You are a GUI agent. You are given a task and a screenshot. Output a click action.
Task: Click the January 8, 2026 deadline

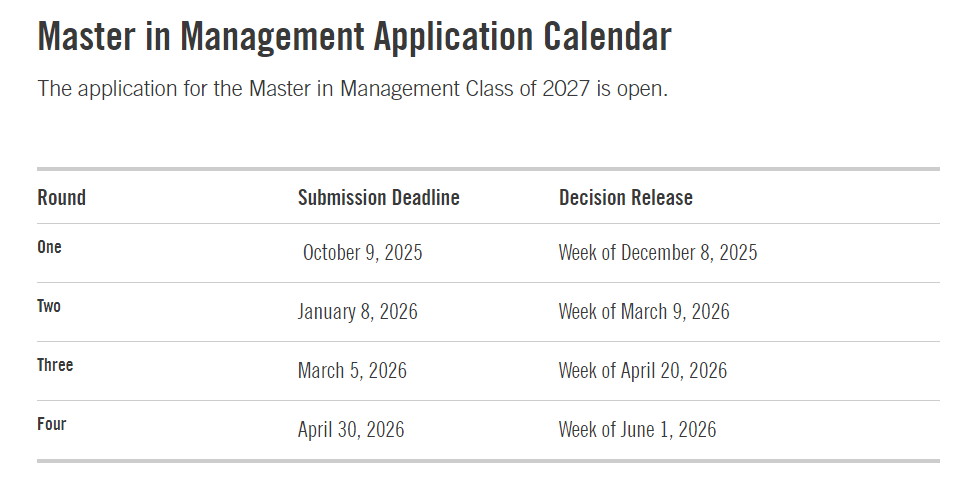(357, 312)
